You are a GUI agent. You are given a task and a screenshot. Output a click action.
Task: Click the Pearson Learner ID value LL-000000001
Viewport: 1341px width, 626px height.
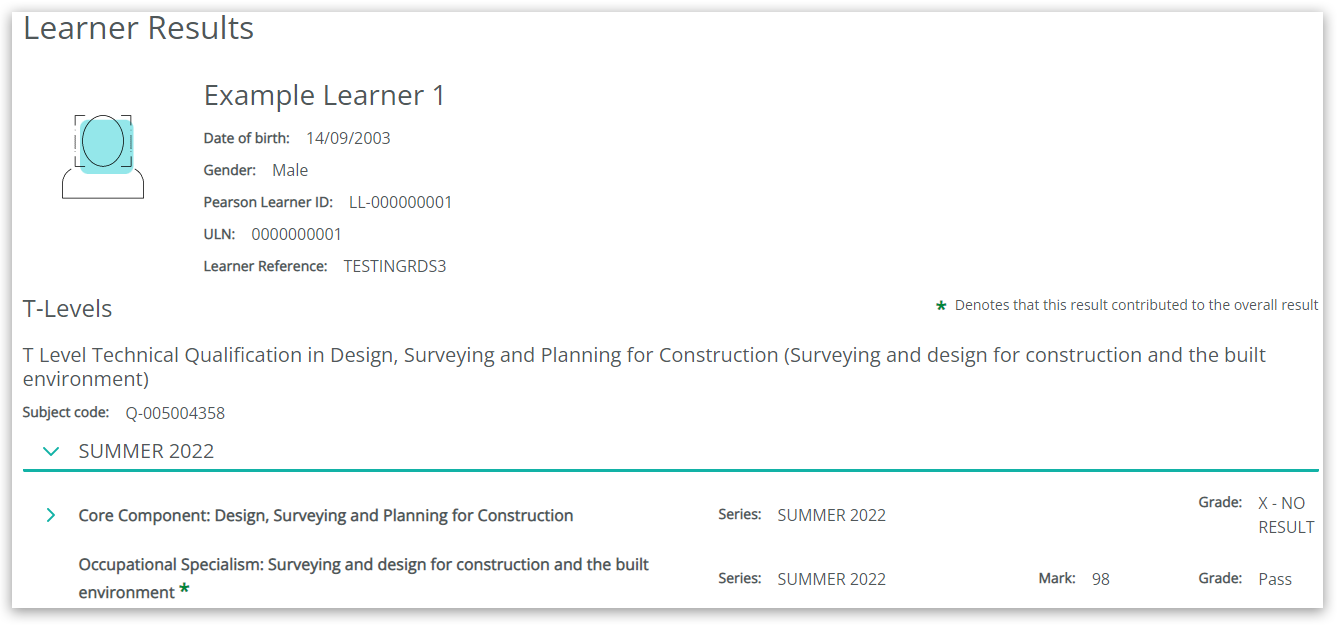coord(400,202)
